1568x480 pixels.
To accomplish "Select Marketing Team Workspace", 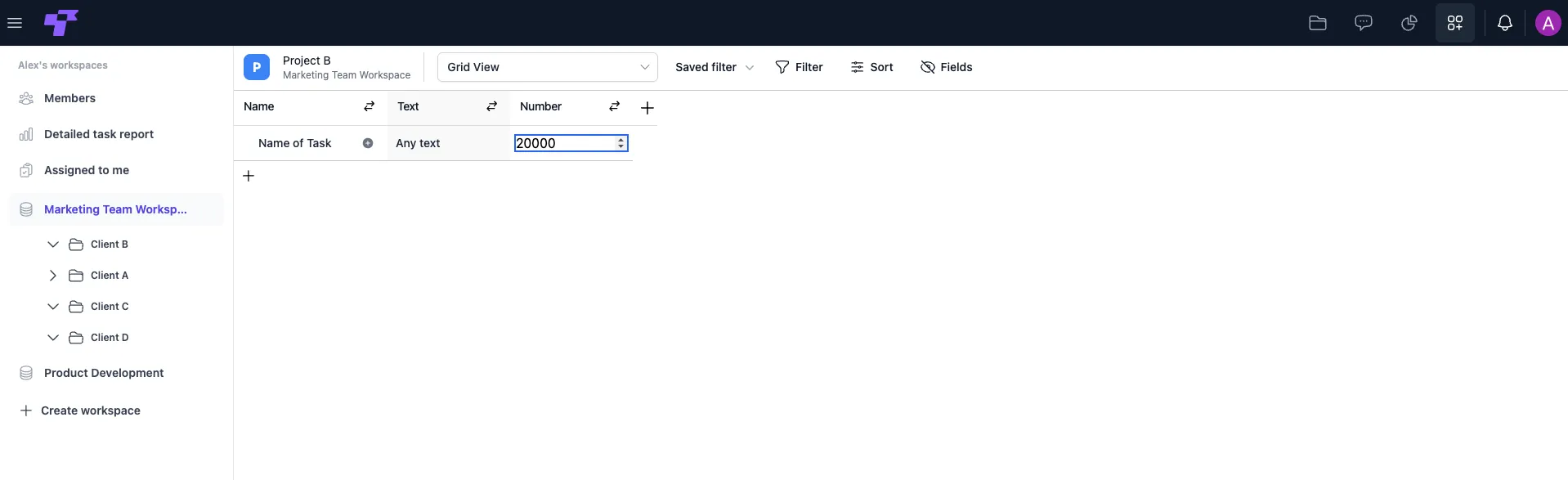I will click(115, 209).
